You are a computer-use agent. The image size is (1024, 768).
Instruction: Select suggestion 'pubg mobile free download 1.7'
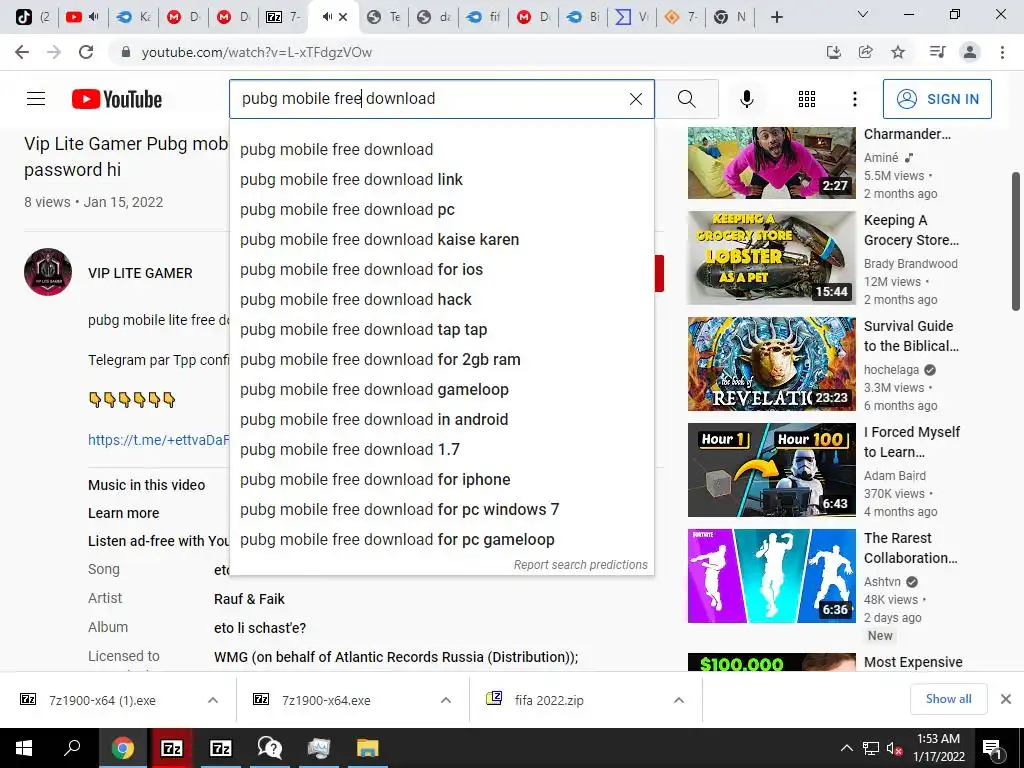[x=441, y=450]
